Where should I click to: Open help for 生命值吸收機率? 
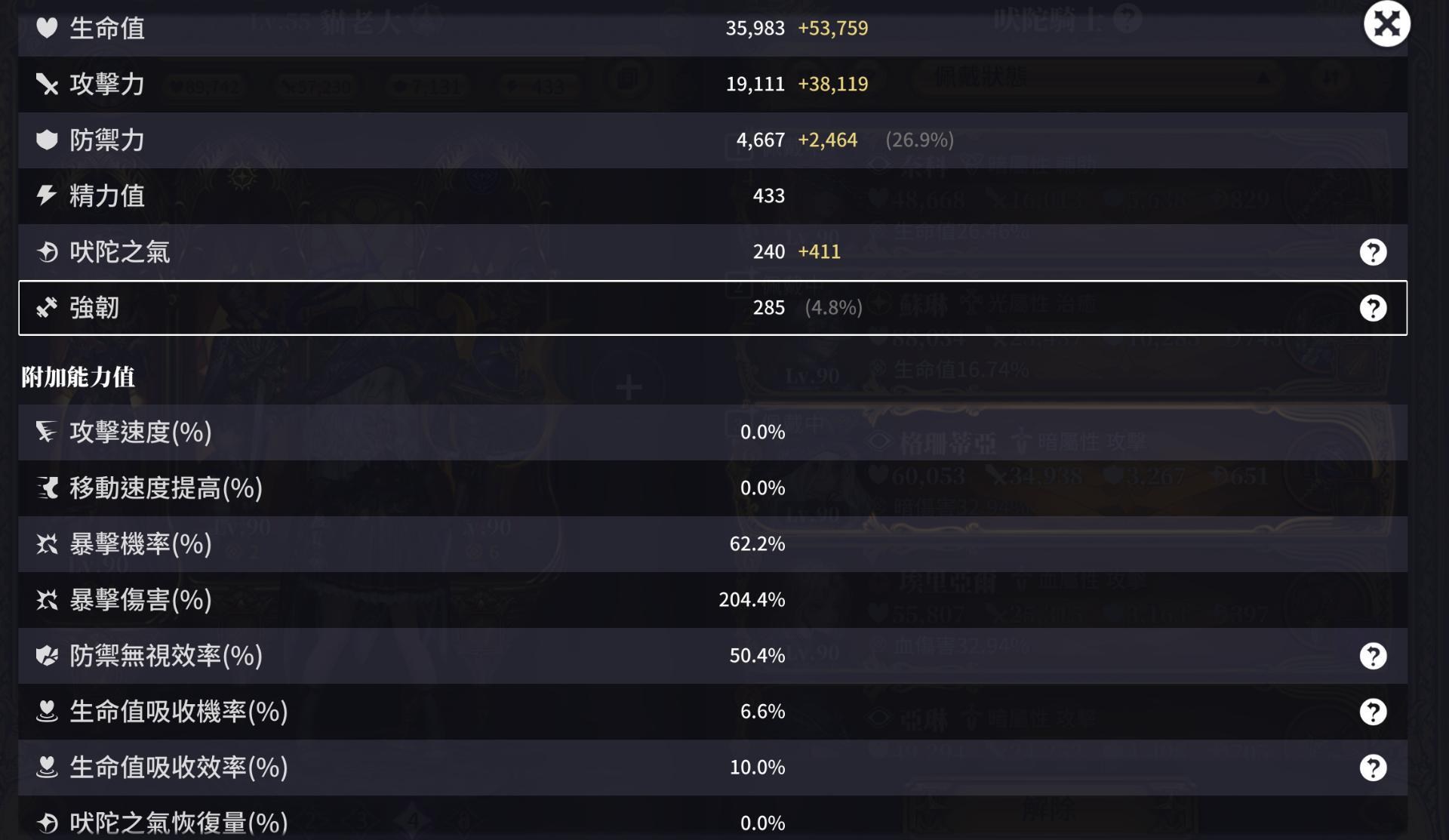tap(1372, 712)
